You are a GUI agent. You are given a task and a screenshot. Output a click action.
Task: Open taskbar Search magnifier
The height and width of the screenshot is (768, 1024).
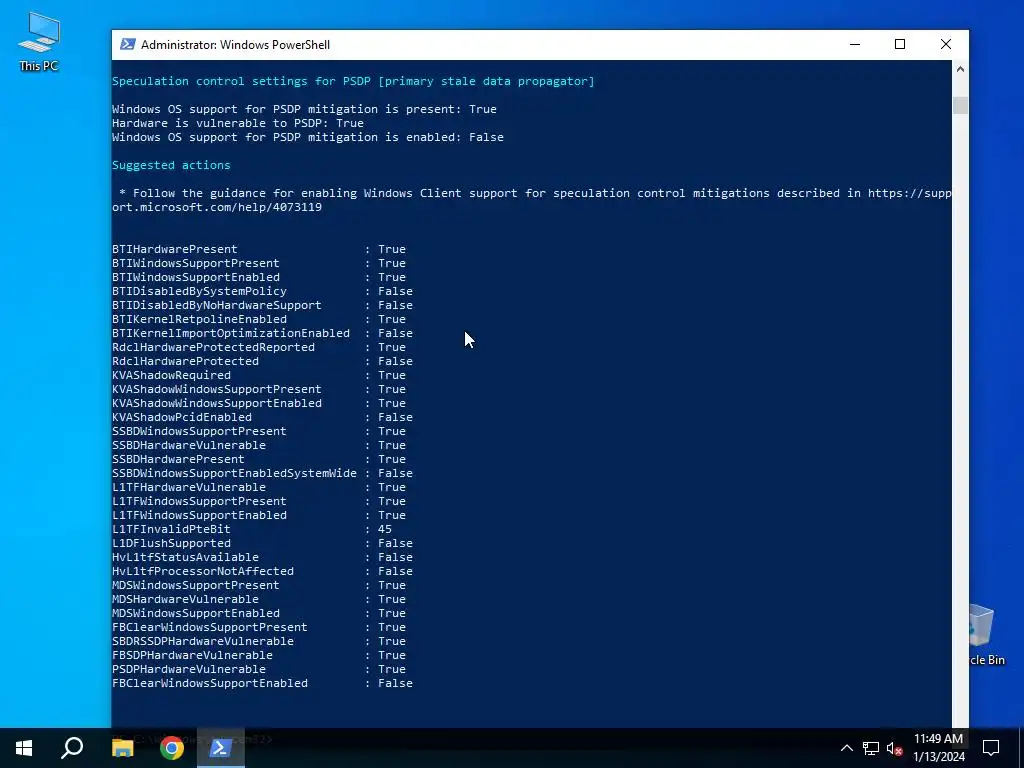point(72,748)
